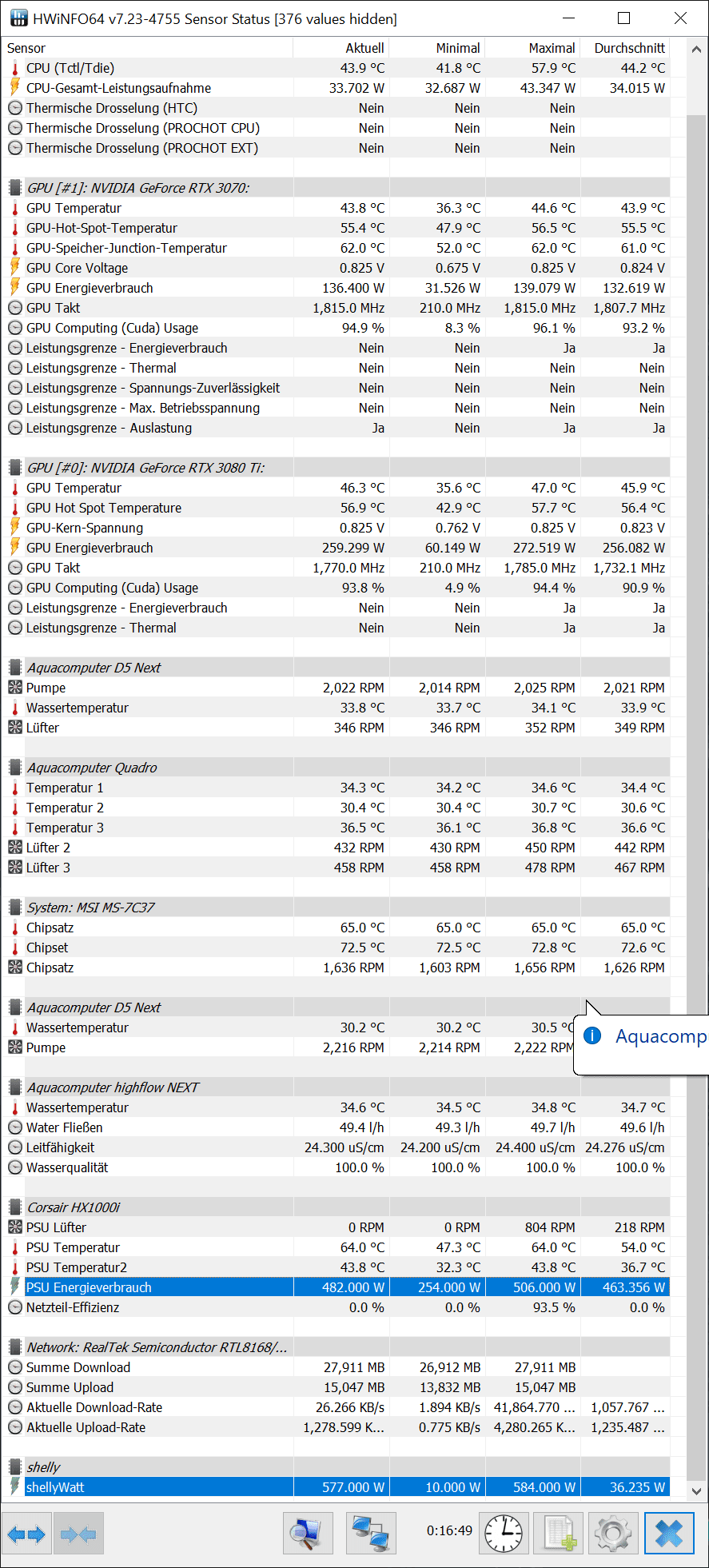Select the GPU [#1] RTX 3070 group header
Screen dimensions: 709x1568
[336, 188]
